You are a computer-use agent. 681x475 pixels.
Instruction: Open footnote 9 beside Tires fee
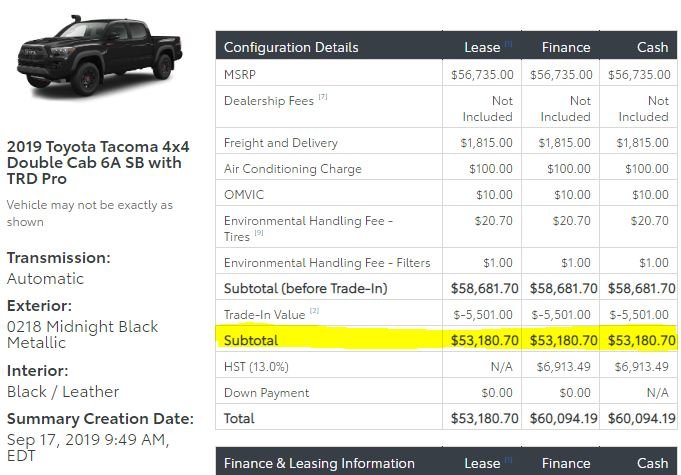(x=259, y=233)
